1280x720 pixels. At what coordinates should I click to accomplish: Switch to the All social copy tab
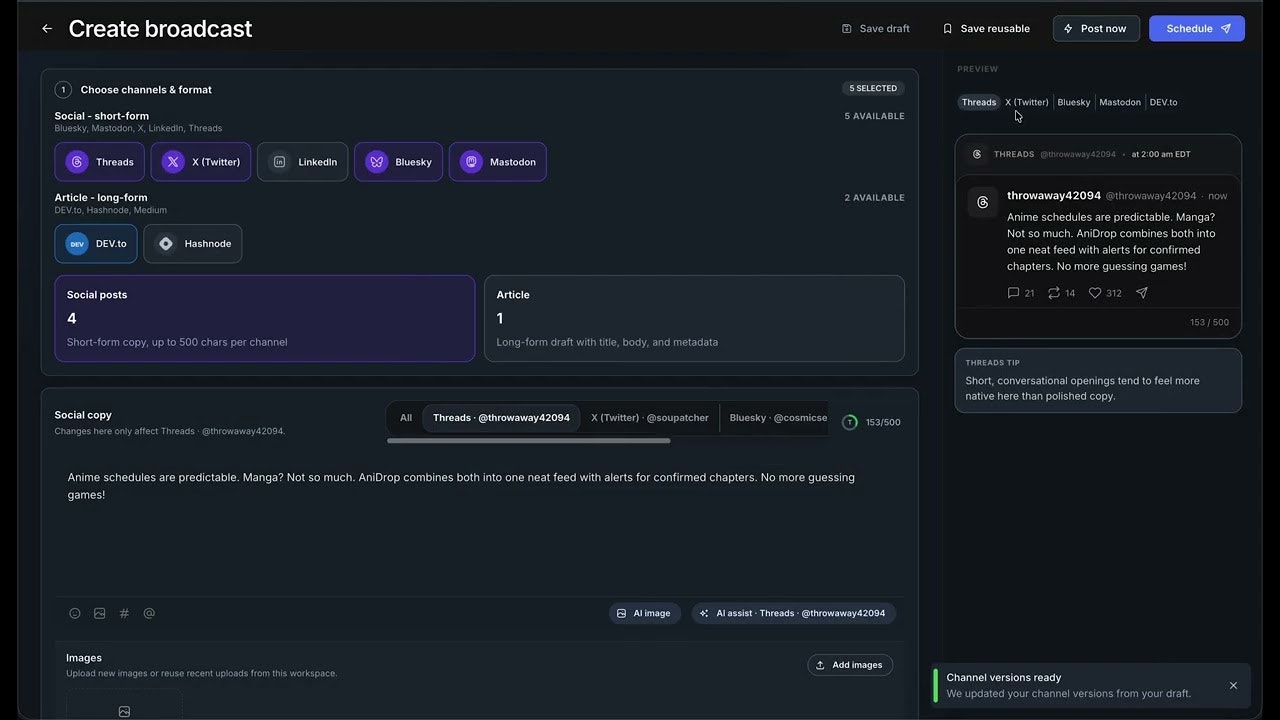[406, 418]
